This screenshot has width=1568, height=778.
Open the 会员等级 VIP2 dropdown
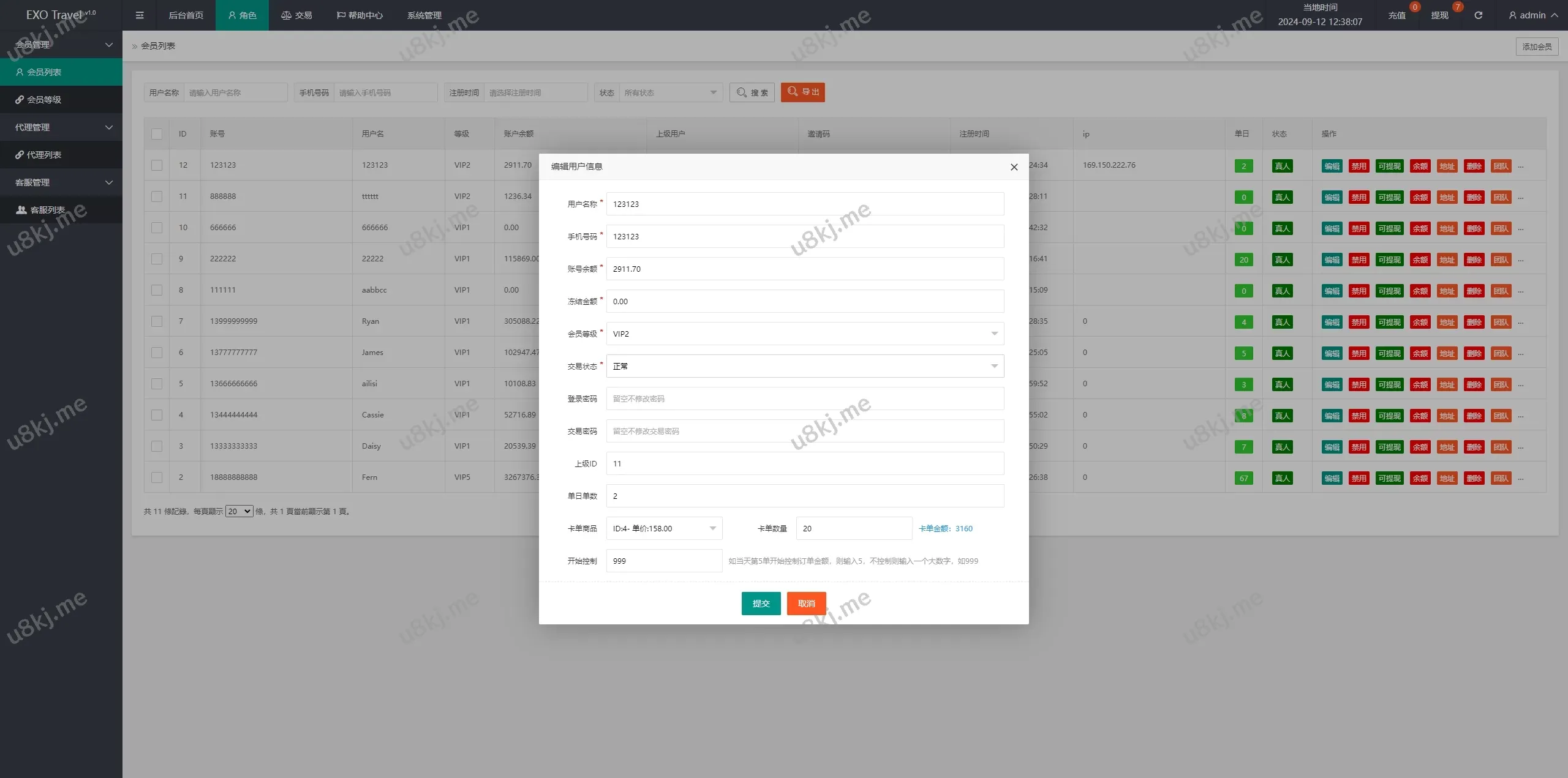pos(804,334)
